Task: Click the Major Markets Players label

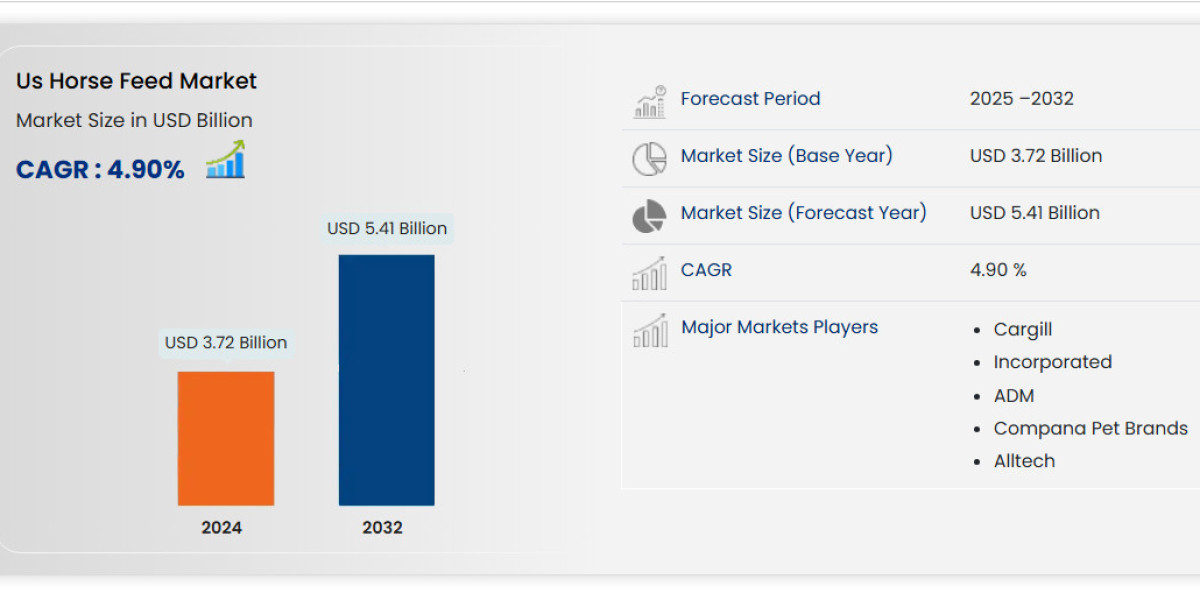Action: point(779,327)
